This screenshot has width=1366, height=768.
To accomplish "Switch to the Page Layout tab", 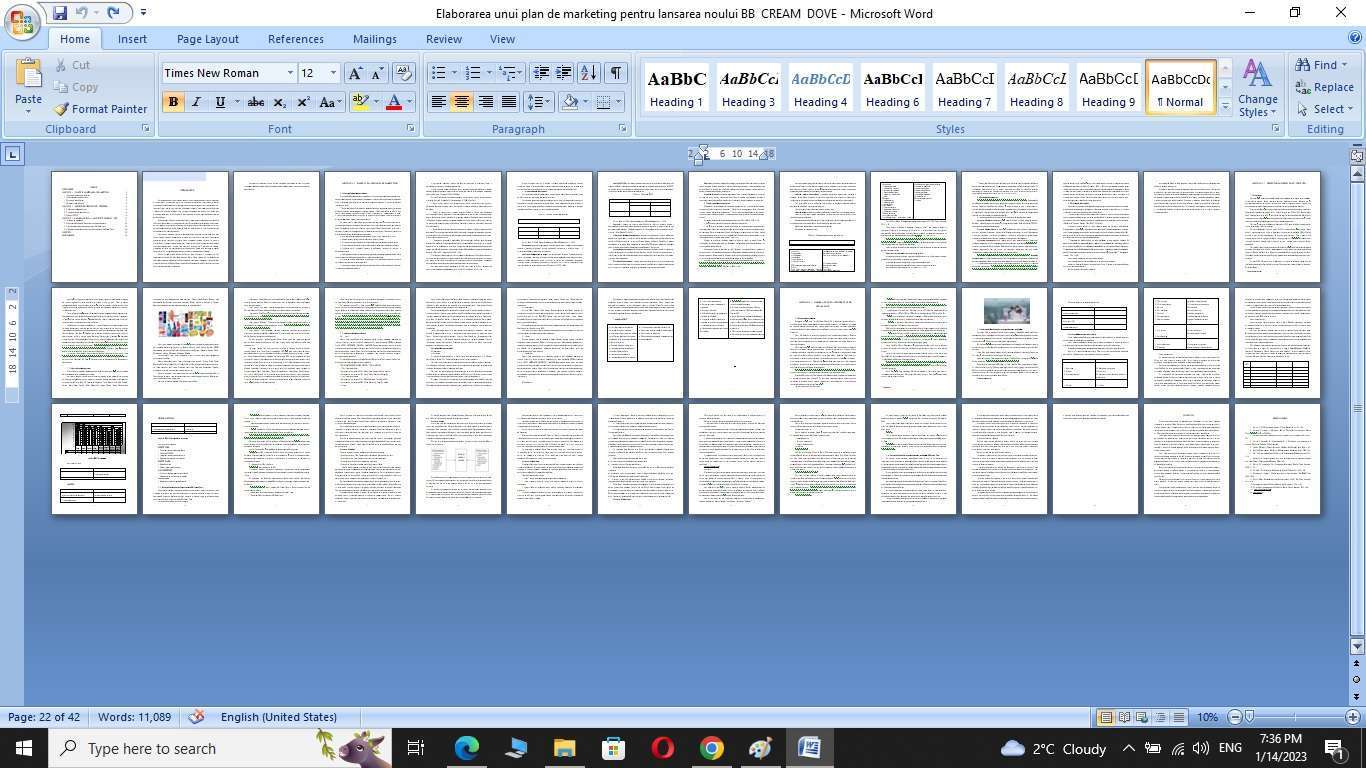I will pyautogui.click(x=207, y=39).
